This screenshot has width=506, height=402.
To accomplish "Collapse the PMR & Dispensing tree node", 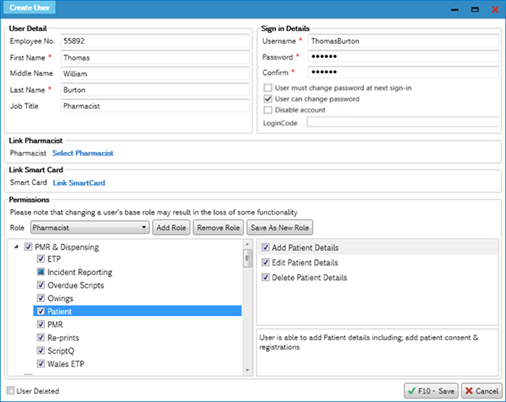I will point(16,247).
